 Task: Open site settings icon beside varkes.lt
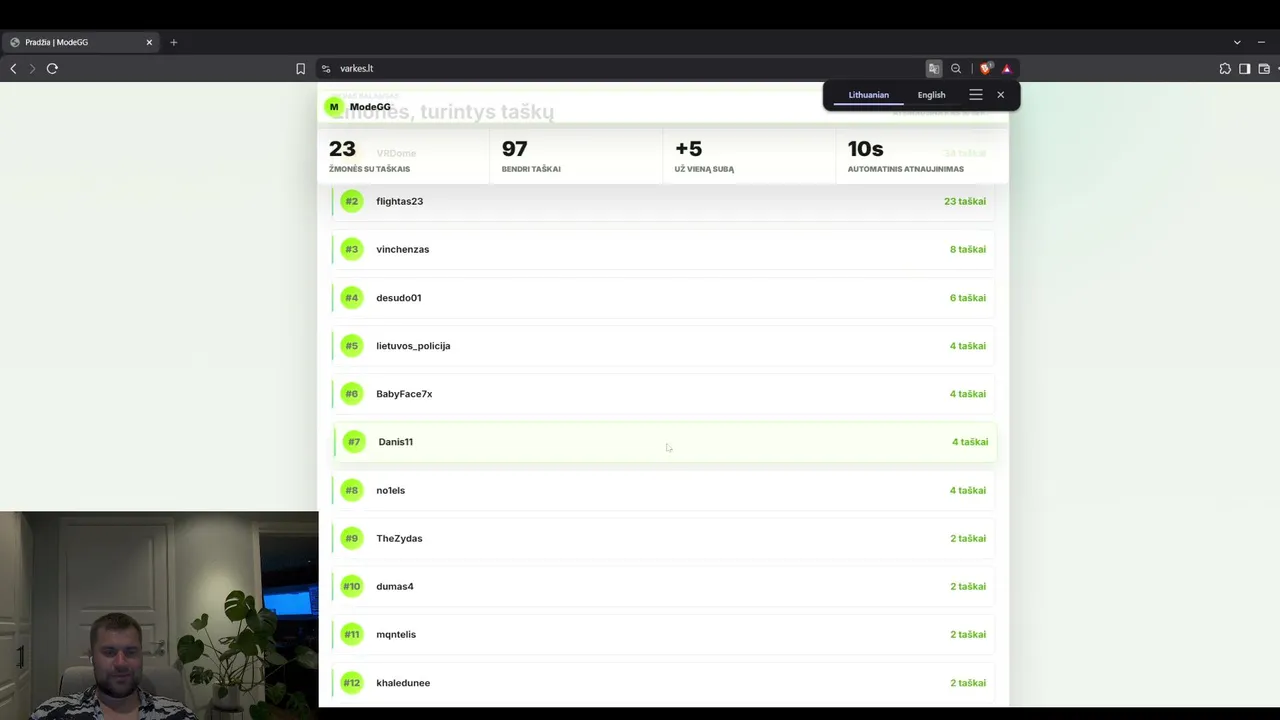click(325, 69)
